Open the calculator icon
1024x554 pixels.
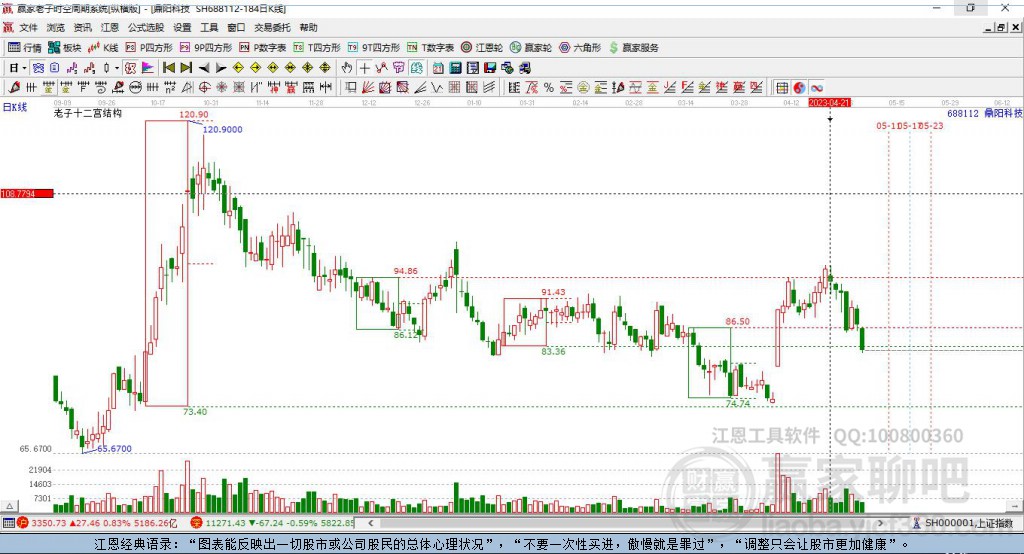click(455, 68)
